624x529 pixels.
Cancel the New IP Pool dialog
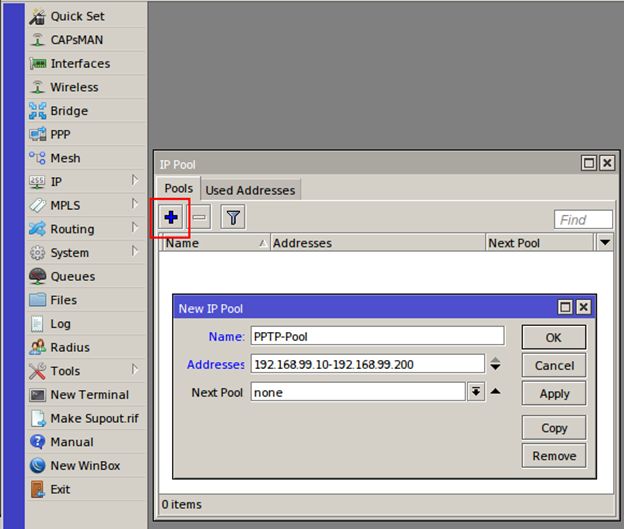click(x=554, y=365)
